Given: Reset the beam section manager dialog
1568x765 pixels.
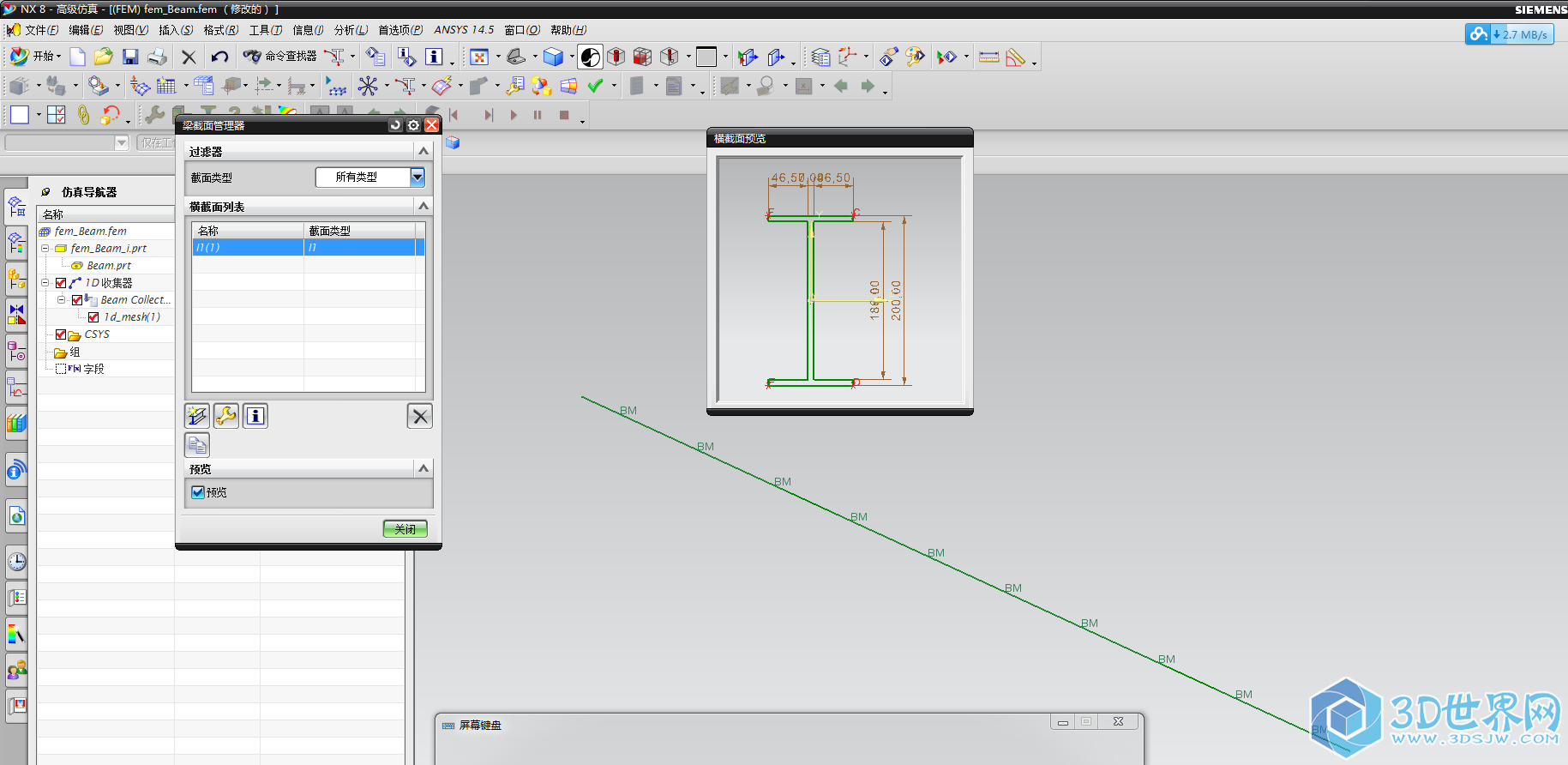Looking at the screenshot, I should 395,125.
